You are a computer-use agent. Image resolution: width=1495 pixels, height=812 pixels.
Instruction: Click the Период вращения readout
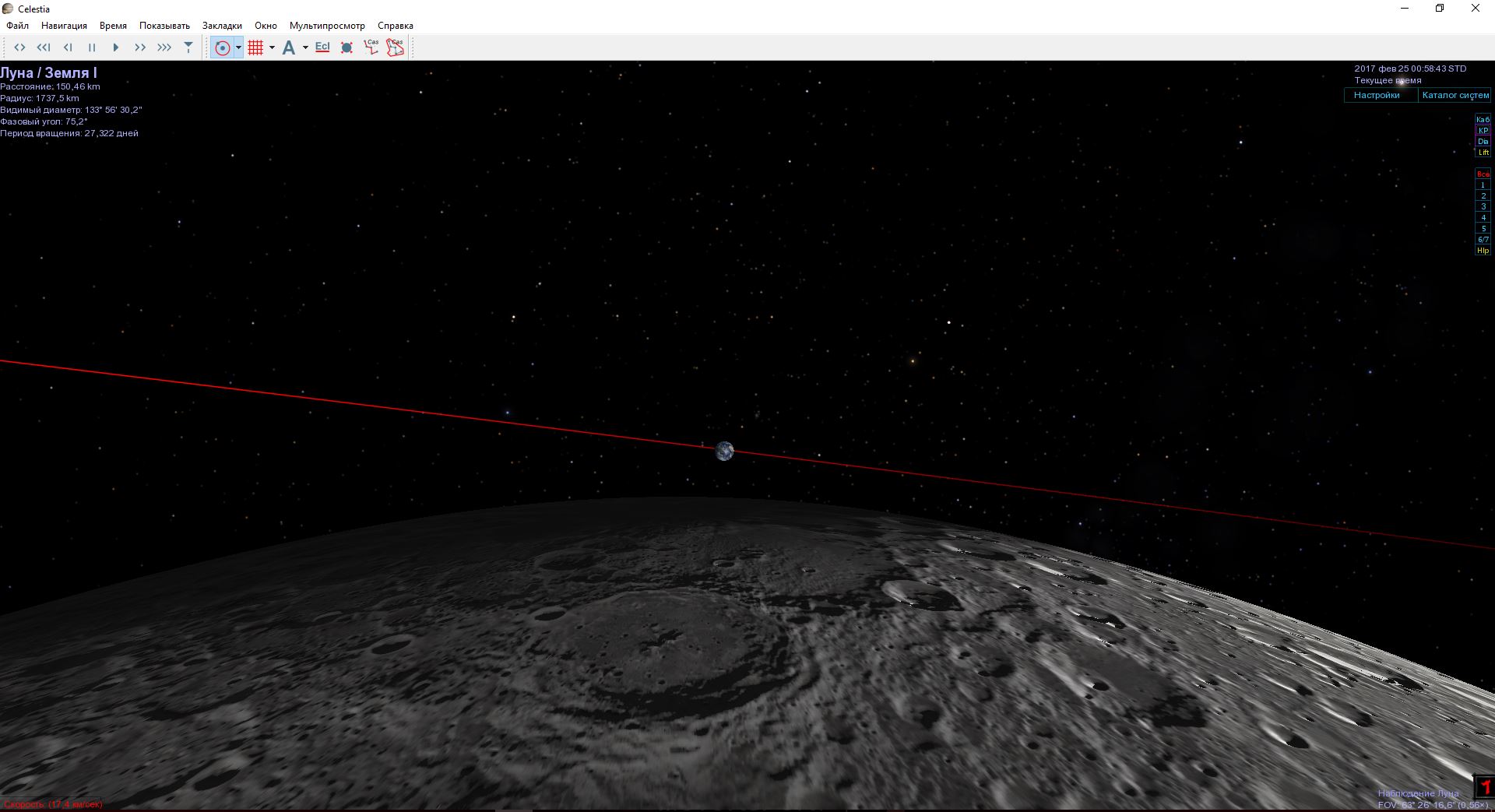69,133
